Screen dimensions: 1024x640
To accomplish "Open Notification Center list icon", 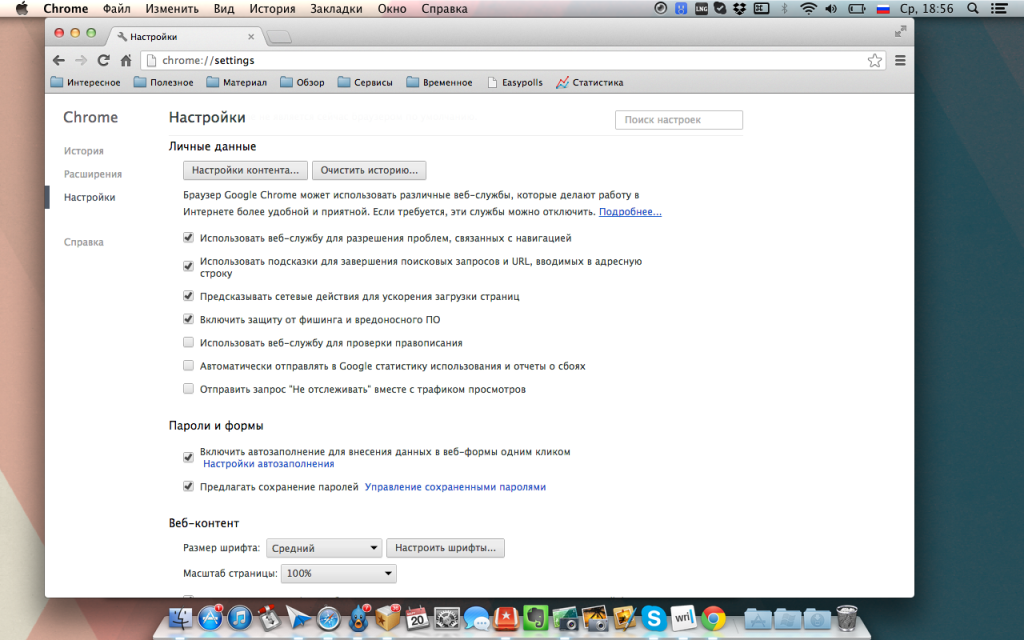I will click(998, 8).
